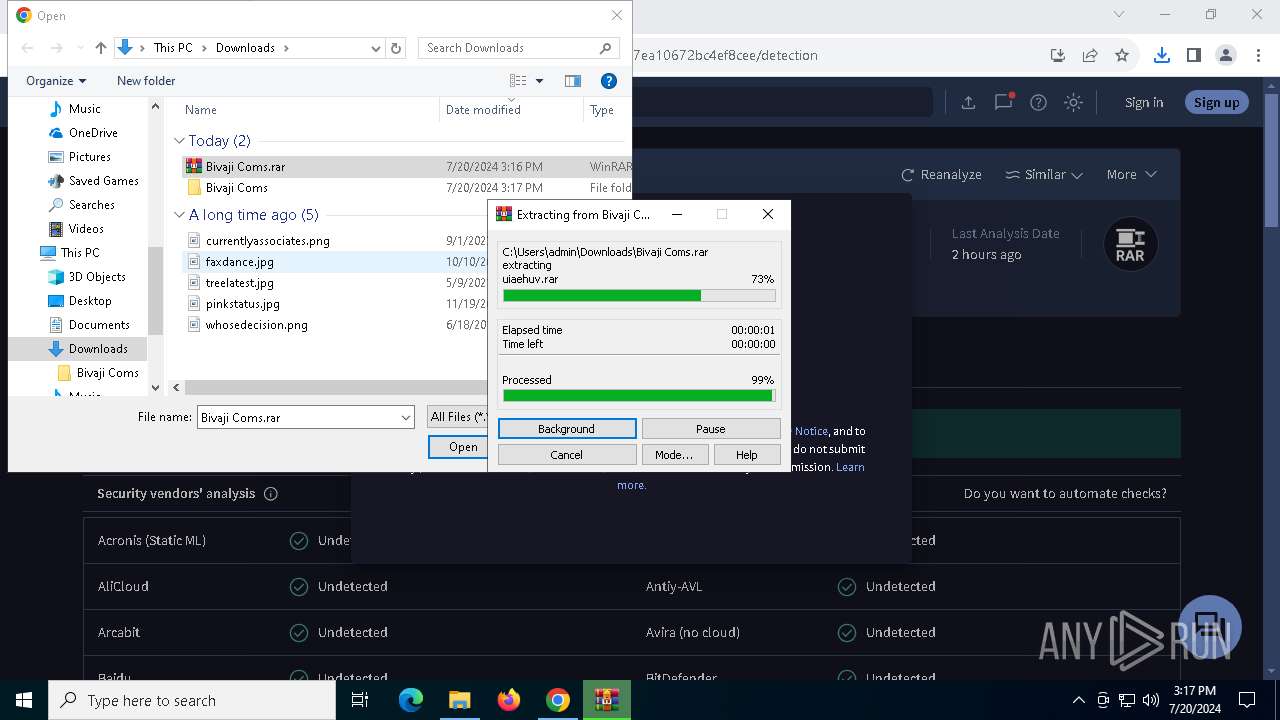Open the Similar dropdown on VirusTotal

click(x=1044, y=174)
